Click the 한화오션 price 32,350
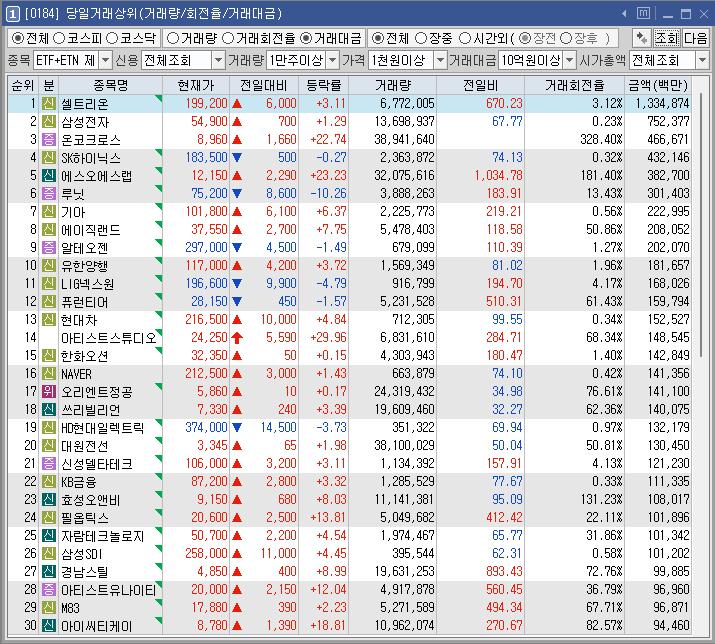Screen dimensions: 715x644 tap(209, 355)
